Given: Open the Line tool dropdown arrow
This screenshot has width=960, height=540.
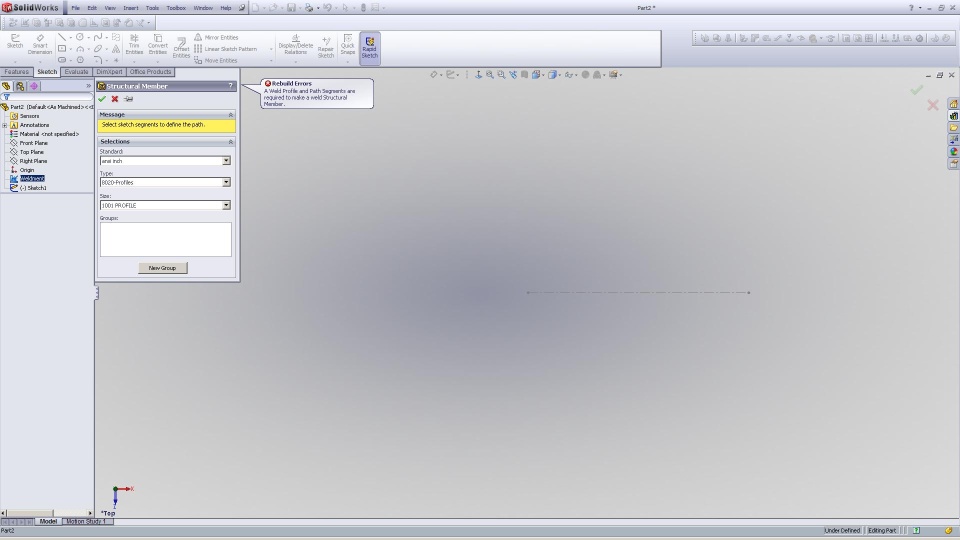Looking at the screenshot, I should pos(70,38).
